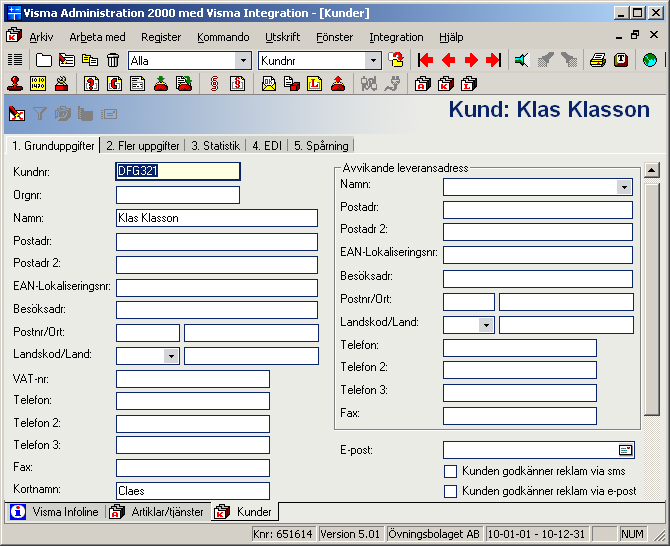Image resolution: width=670 pixels, height=546 pixels.
Task: Click the yellow T button icon
Action: pyautogui.click(x=621, y=60)
